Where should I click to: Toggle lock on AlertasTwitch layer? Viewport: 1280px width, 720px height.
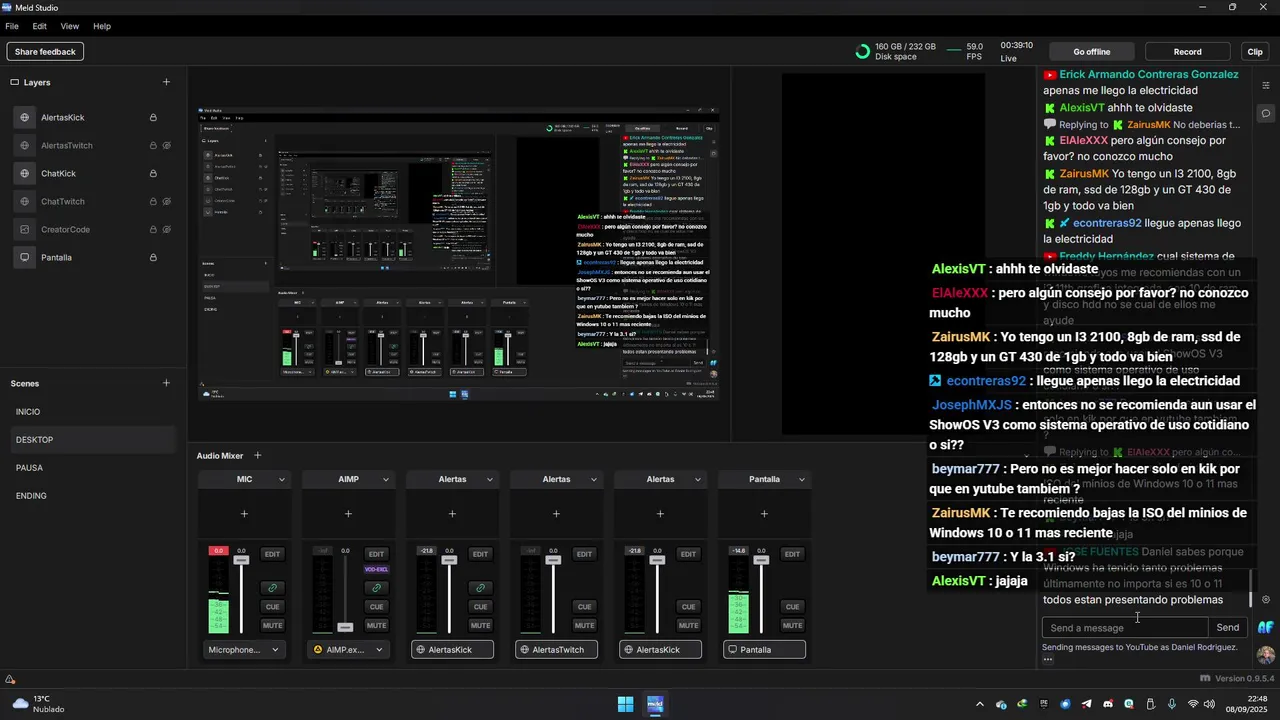tap(153, 146)
